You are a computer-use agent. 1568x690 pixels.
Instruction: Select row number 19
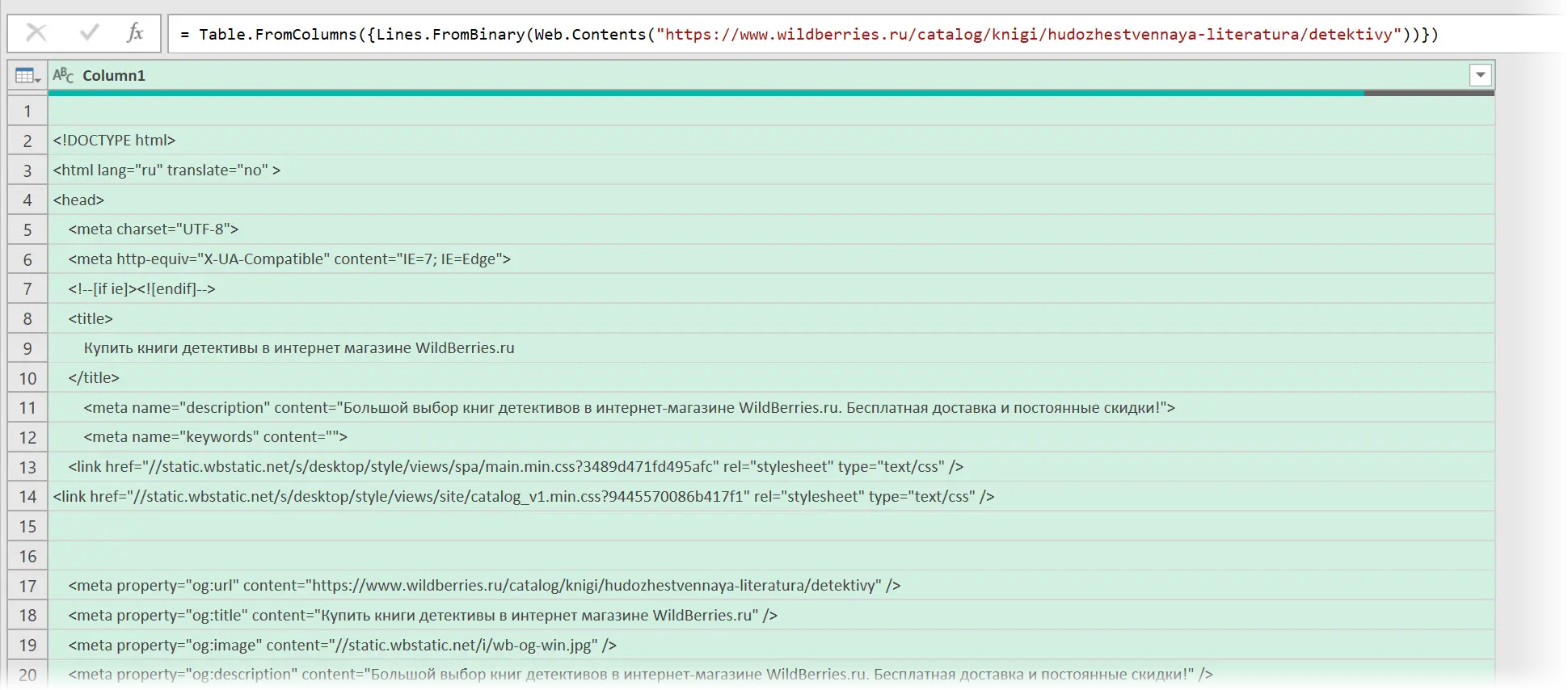tap(27, 645)
